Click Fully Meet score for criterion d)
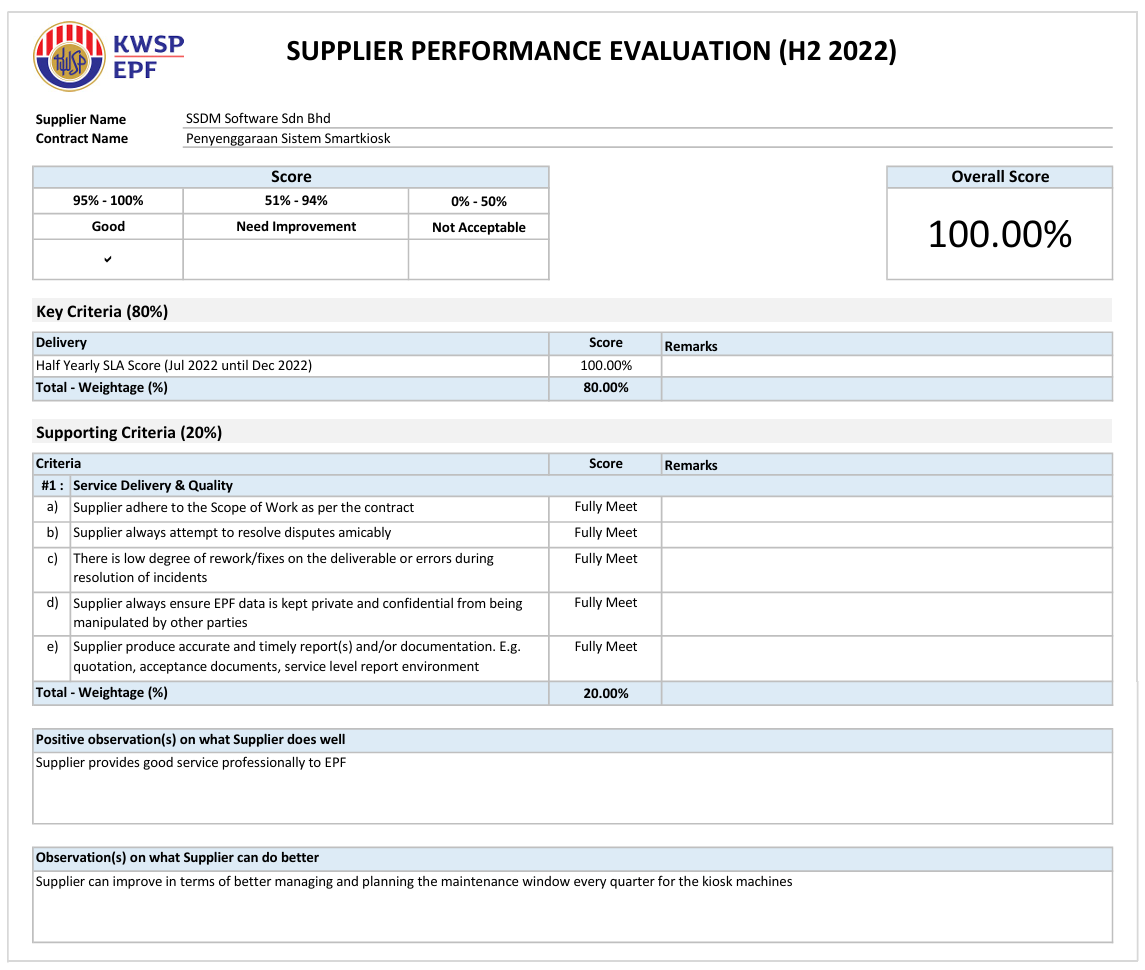1145x970 pixels. coord(605,603)
